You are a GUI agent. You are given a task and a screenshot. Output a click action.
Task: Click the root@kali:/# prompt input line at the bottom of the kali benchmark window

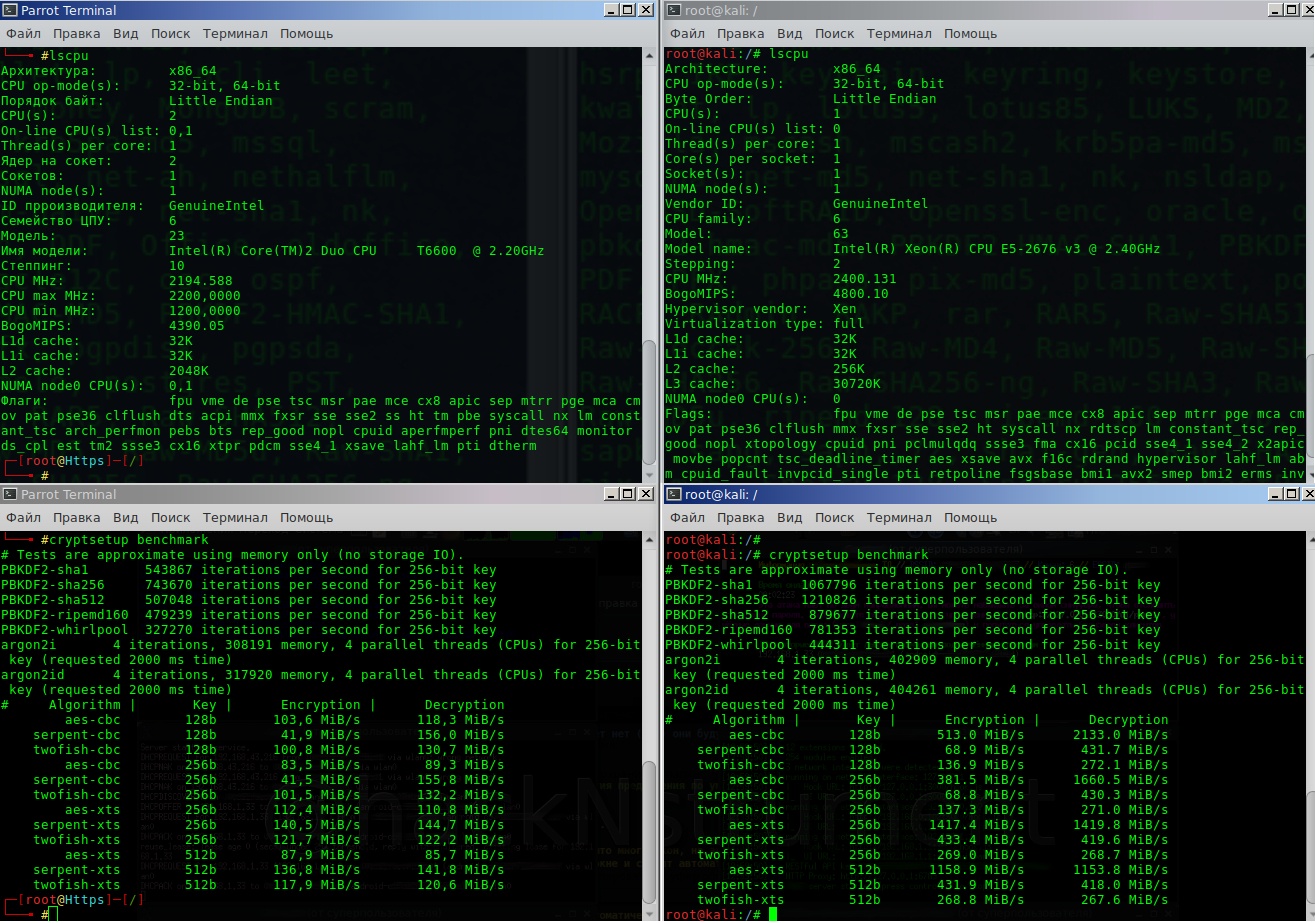coord(721,915)
